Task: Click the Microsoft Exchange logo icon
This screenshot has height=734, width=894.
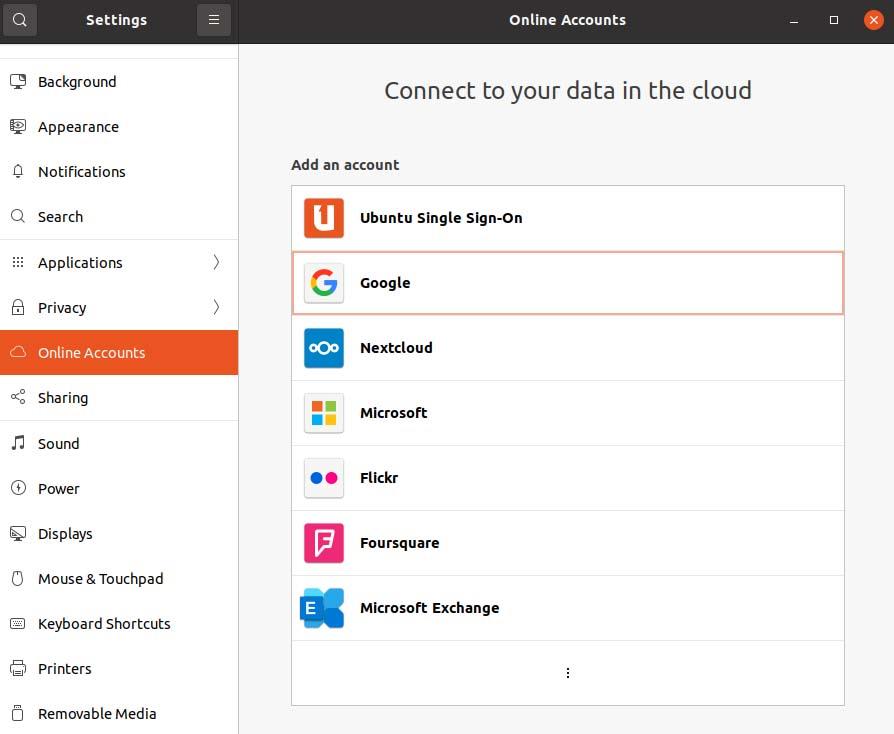Action: (322, 608)
